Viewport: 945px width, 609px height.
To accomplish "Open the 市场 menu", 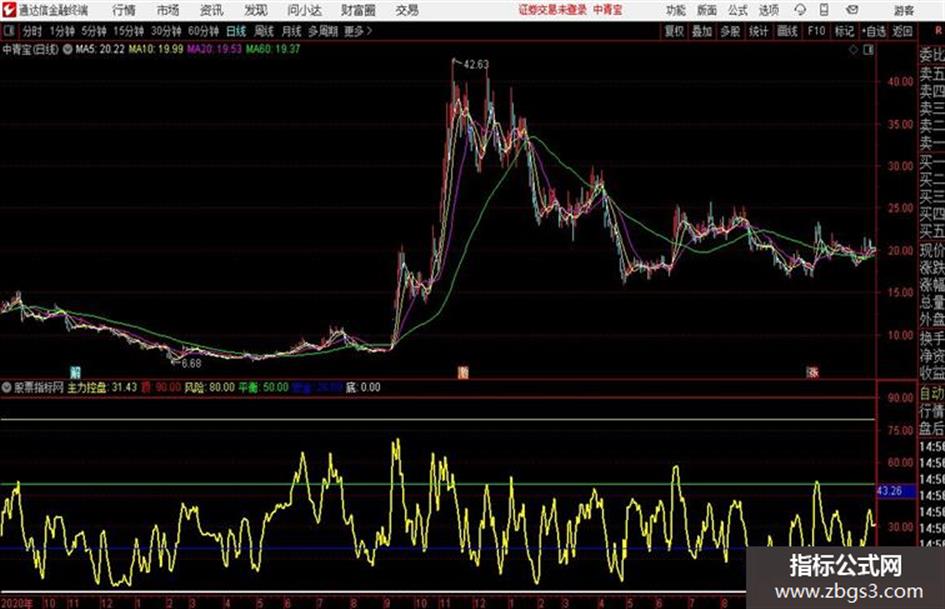I will click(x=168, y=10).
